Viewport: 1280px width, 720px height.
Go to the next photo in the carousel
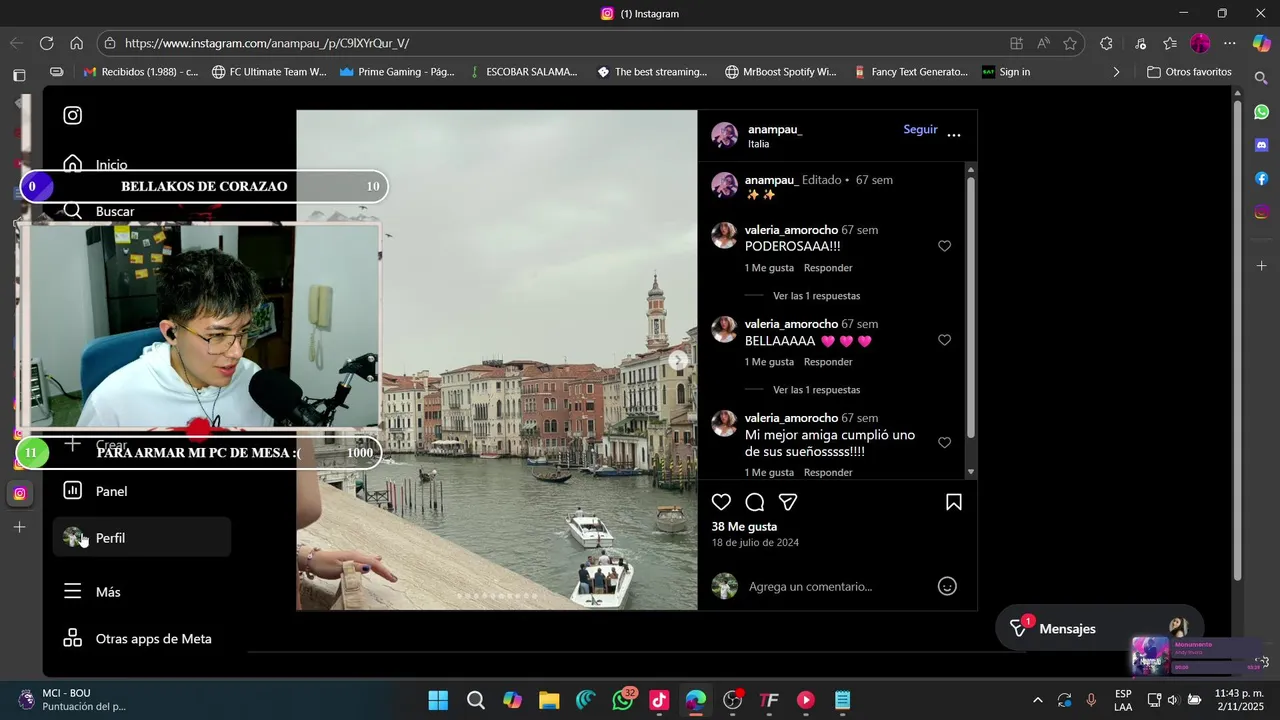coord(678,361)
